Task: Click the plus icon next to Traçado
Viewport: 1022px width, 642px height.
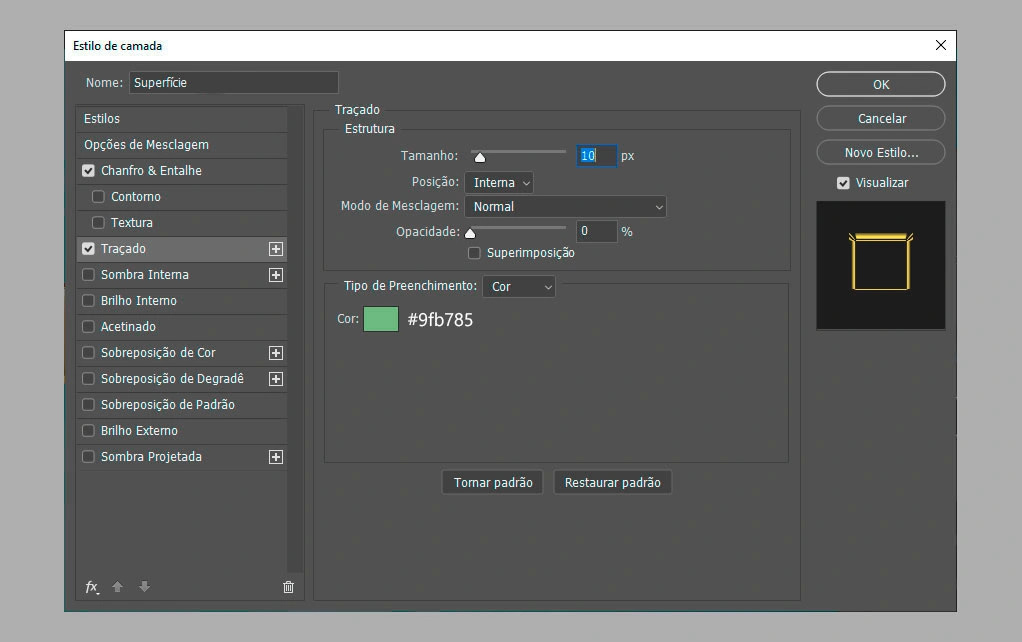Action: pos(276,249)
